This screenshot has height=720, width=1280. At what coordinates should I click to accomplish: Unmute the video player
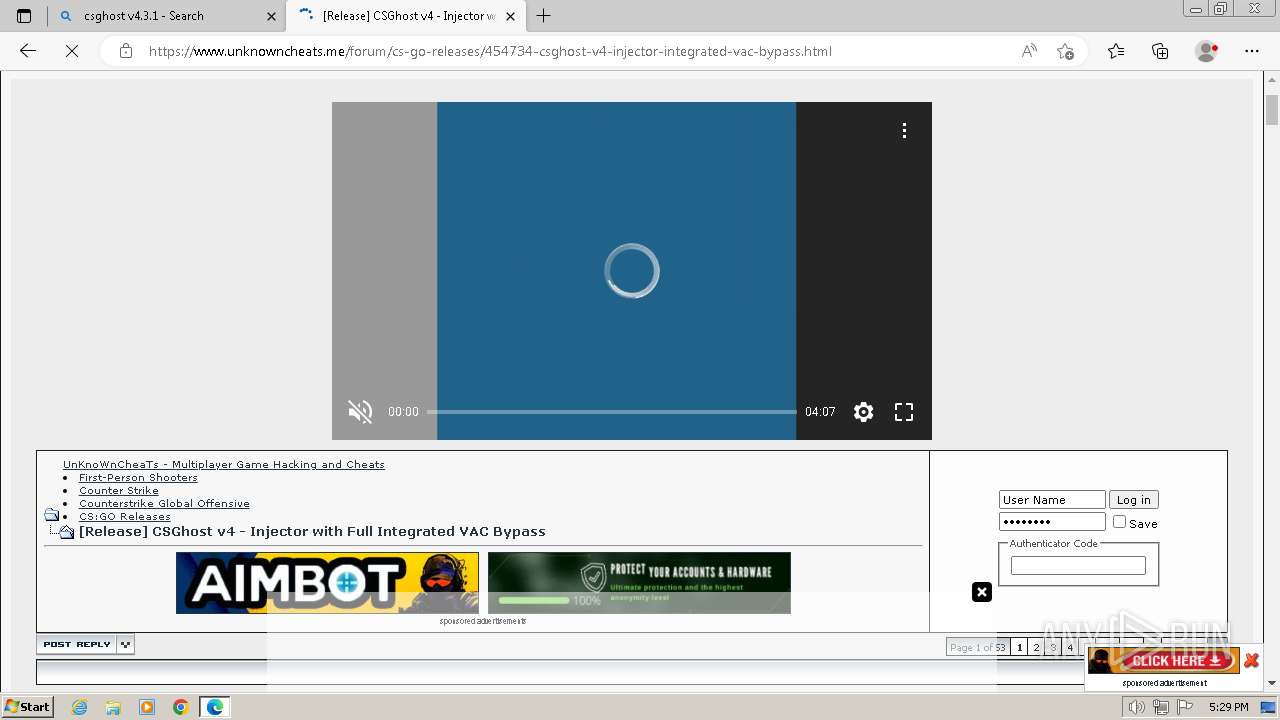point(360,412)
